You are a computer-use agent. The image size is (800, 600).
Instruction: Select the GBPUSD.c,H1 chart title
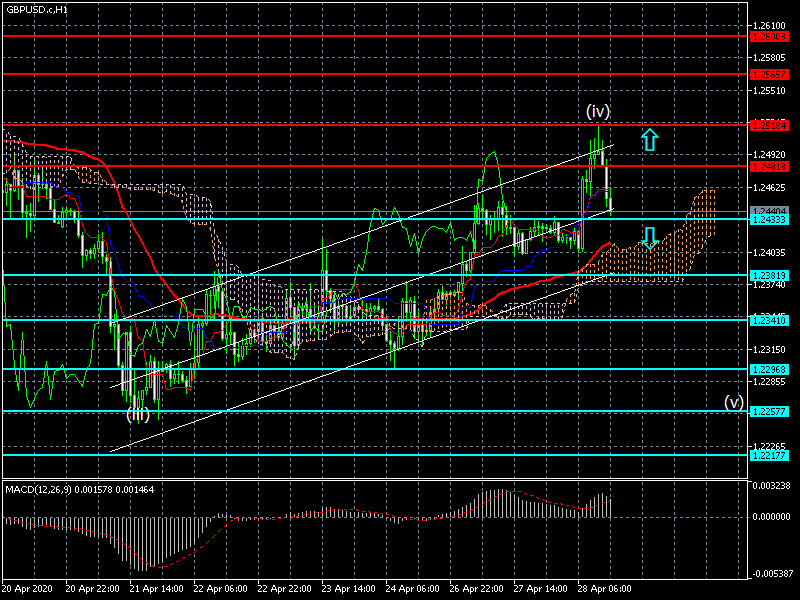point(37,10)
